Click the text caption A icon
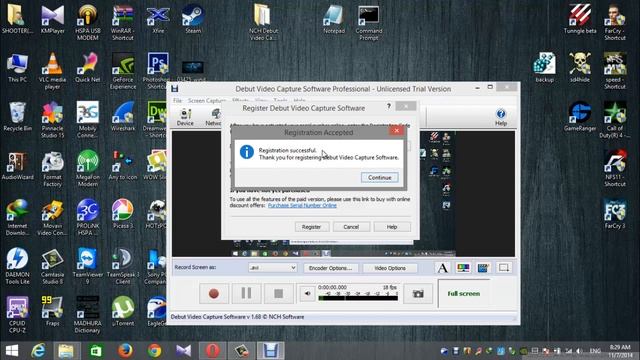 [x=442, y=268]
